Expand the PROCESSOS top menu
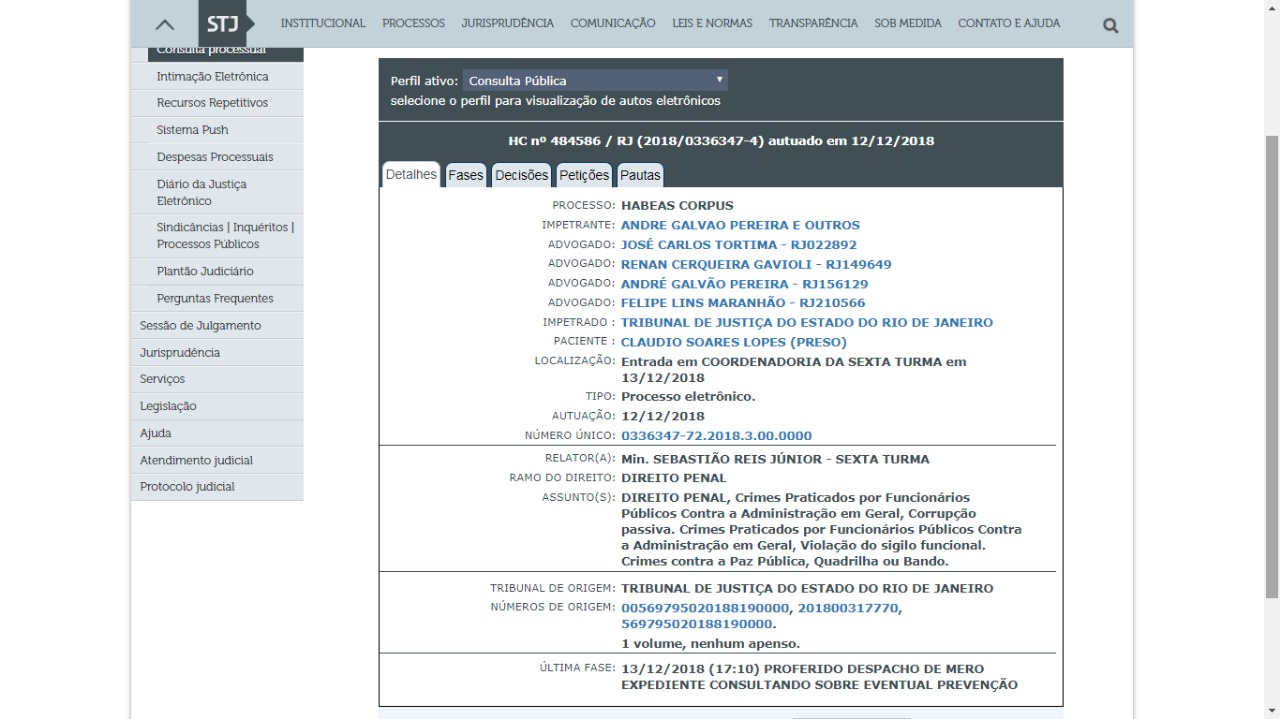Image resolution: width=1280 pixels, height=719 pixels. pyautogui.click(x=413, y=23)
